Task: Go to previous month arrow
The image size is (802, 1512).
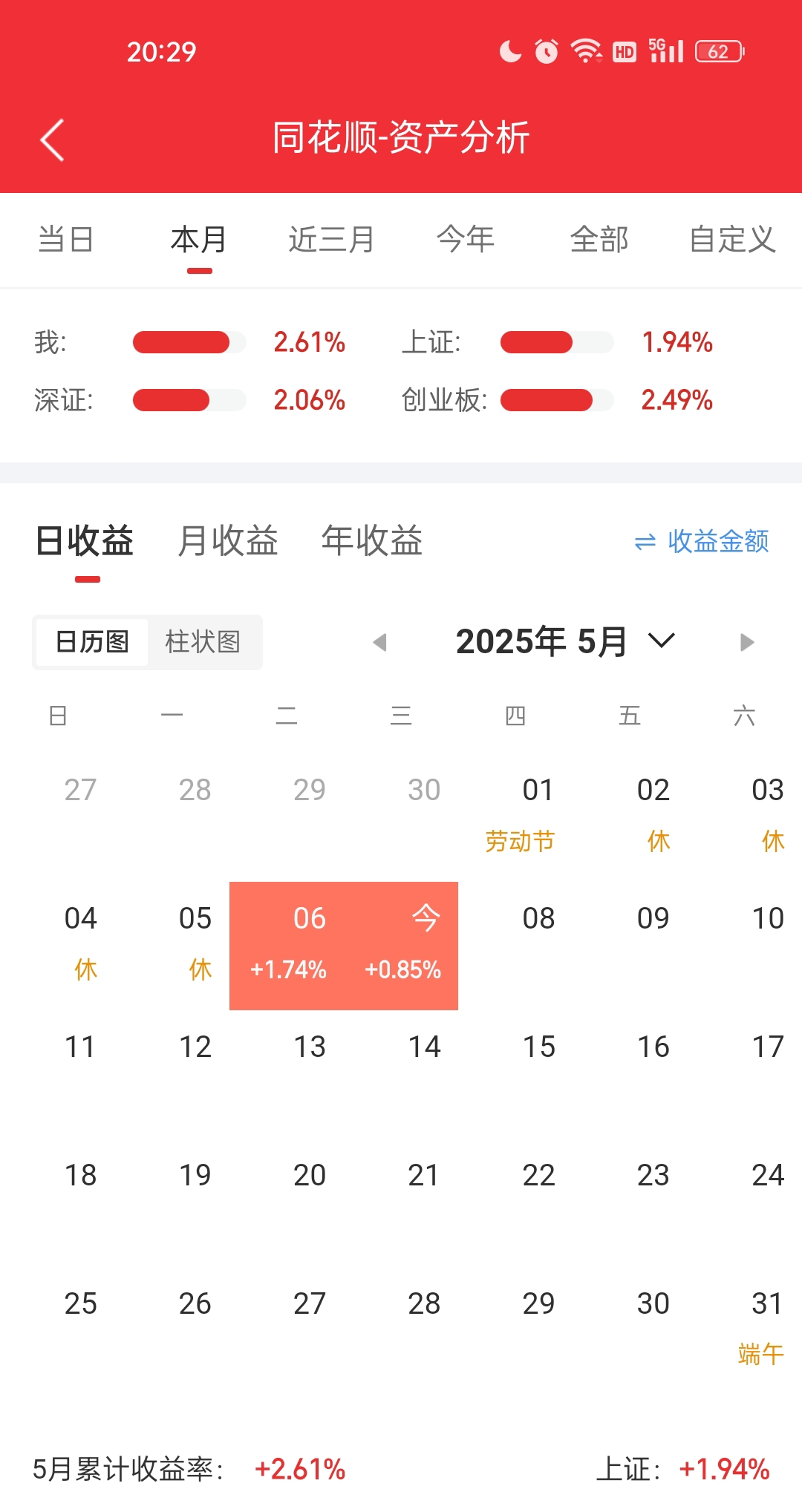Action: (380, 642)
